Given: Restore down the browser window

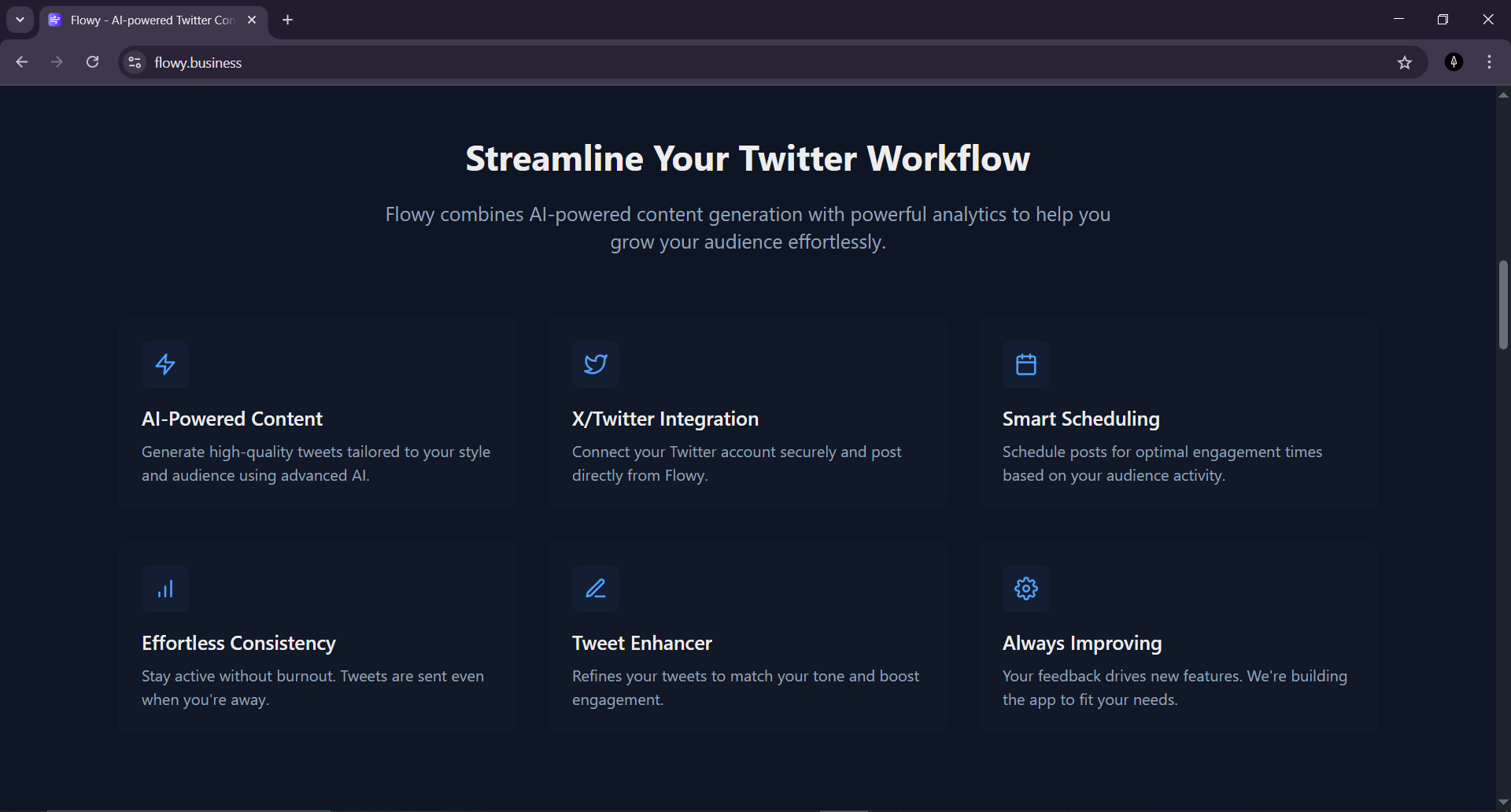Looking at the screenshot, I should [x=1443, y=20].
